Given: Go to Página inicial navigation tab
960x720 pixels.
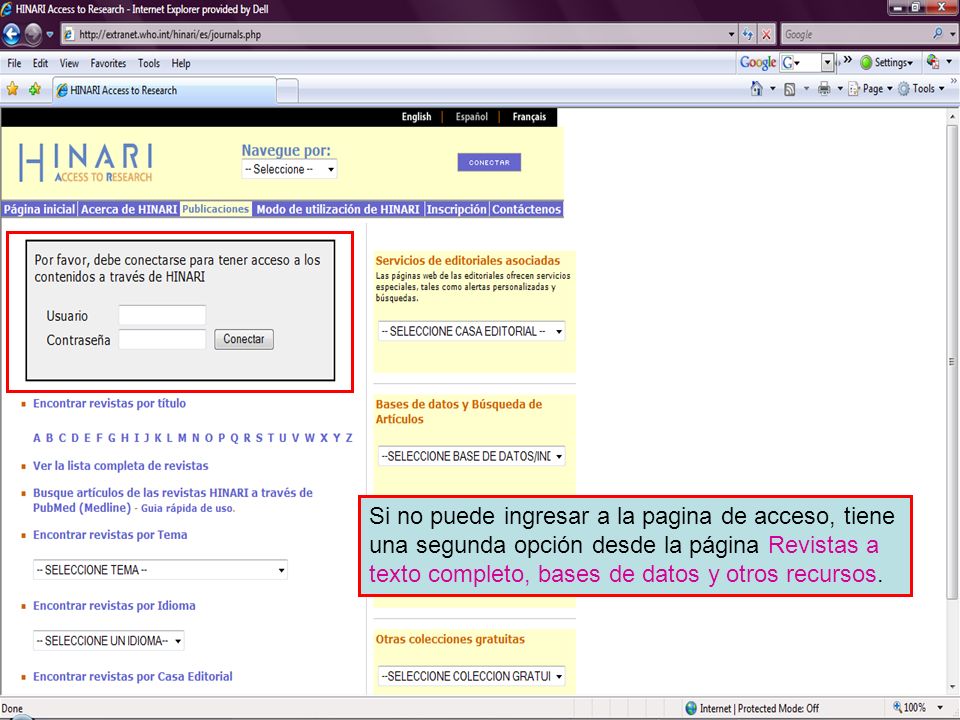Looking at the screenshot, I should [40, 209].
